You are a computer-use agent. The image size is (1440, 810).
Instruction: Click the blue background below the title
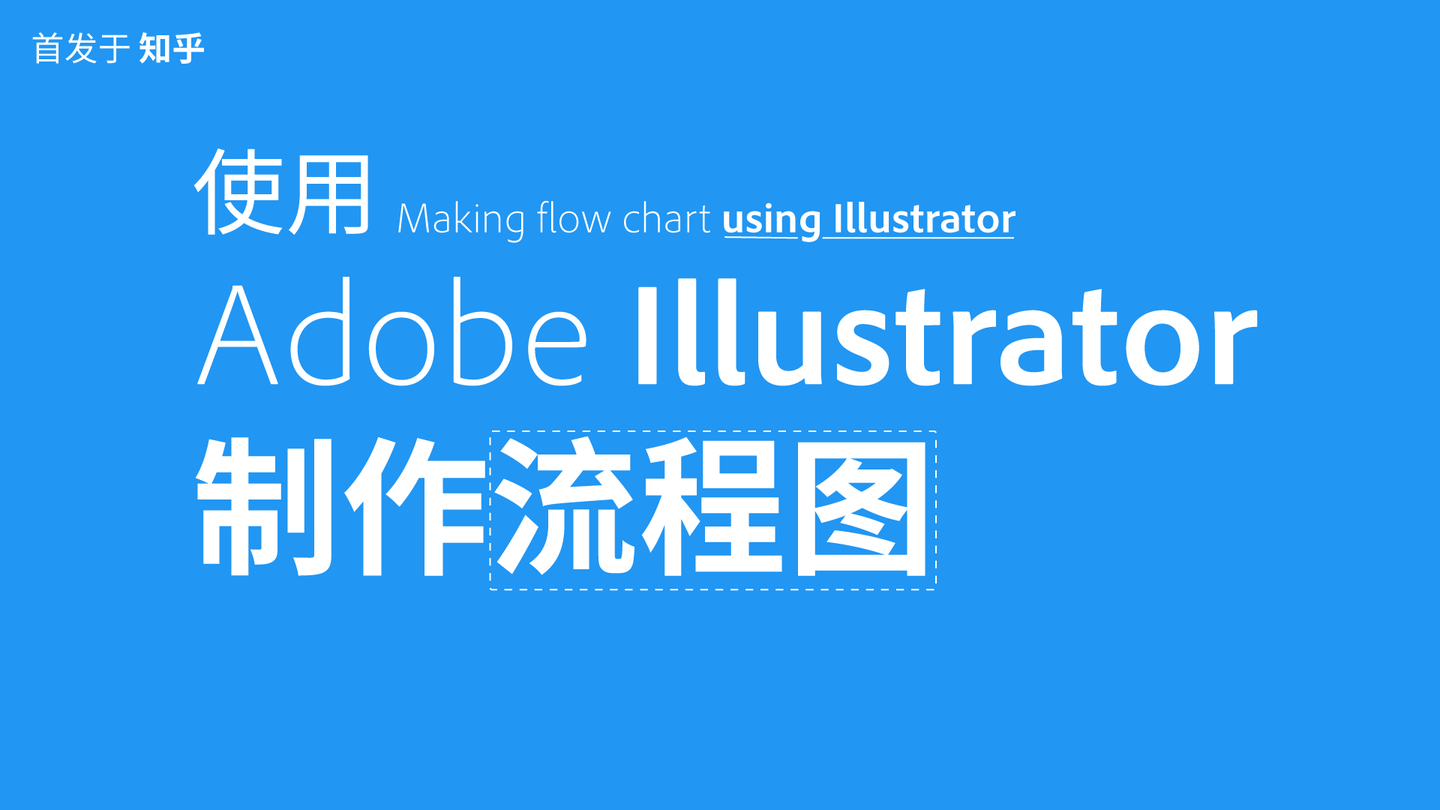point(720,700)
